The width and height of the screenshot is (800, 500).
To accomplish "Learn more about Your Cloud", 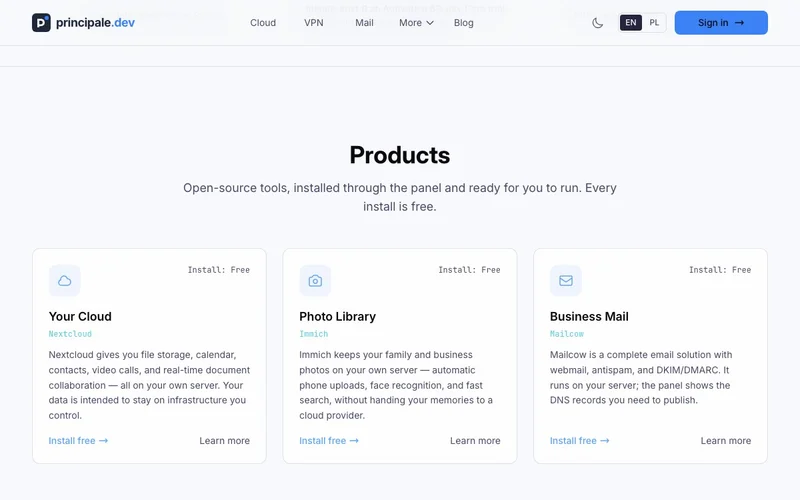I will (x=224, y=441).
